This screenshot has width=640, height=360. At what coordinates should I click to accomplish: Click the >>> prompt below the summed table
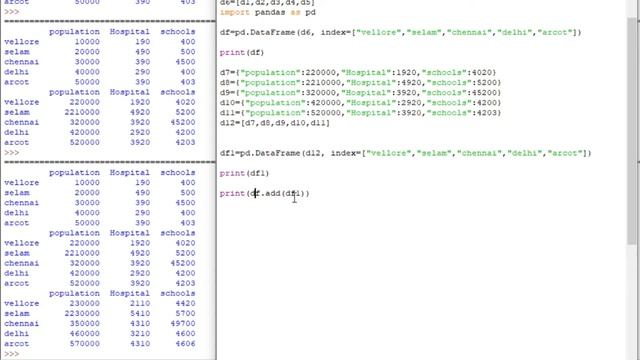(11, 353)
